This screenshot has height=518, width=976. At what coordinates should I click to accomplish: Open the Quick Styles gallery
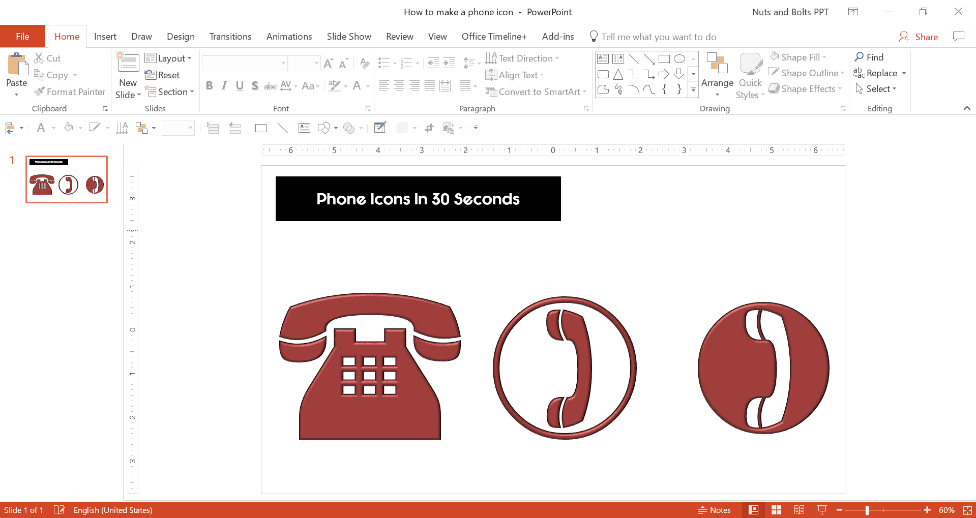(x=750, y=76)
